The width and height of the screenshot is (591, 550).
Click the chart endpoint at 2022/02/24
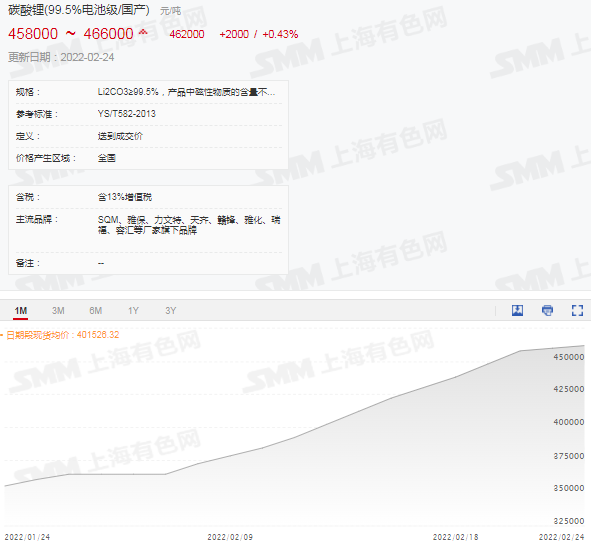tap(584, 346)
